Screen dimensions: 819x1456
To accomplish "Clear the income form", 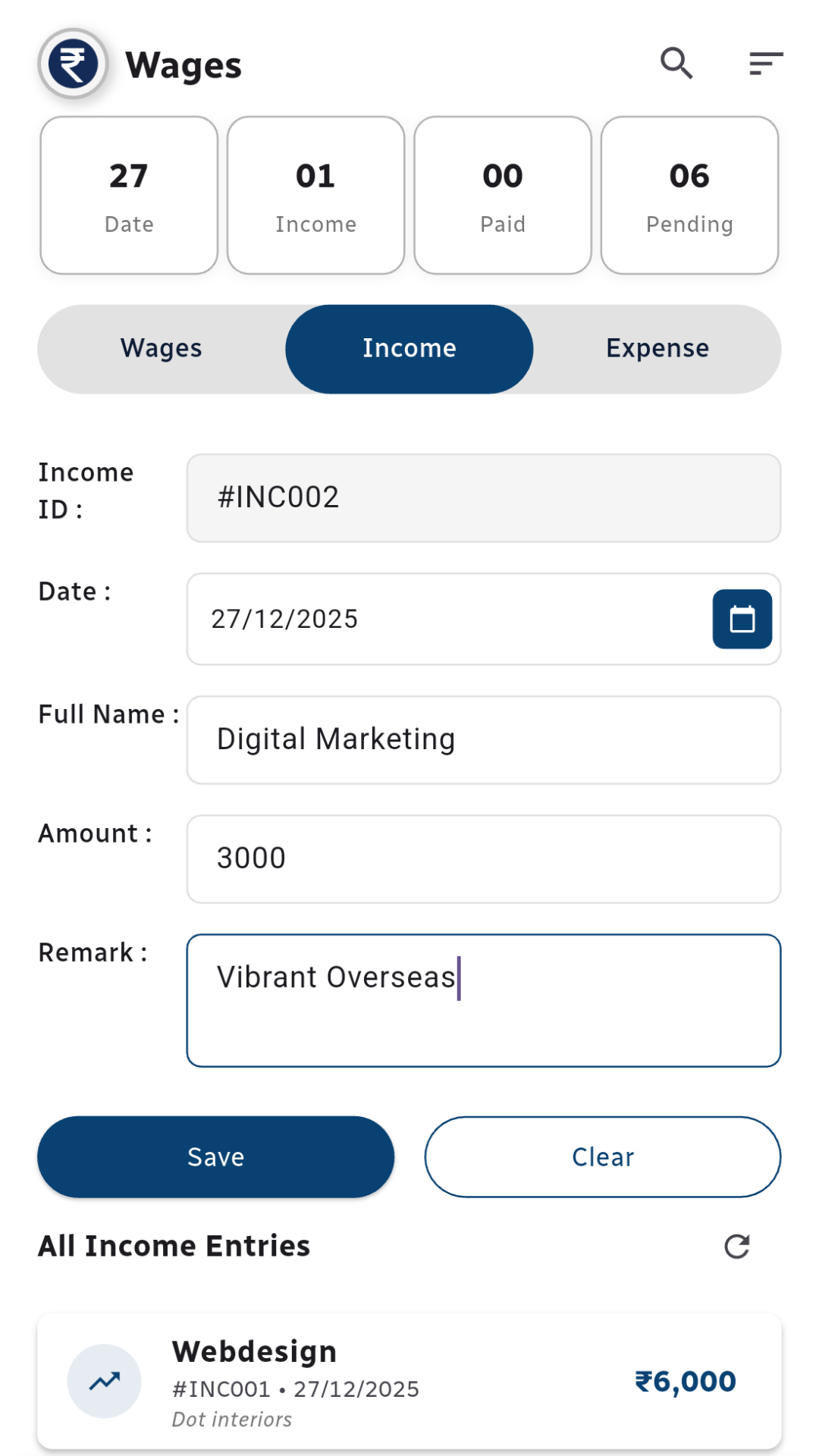I will coord(602,1156).
